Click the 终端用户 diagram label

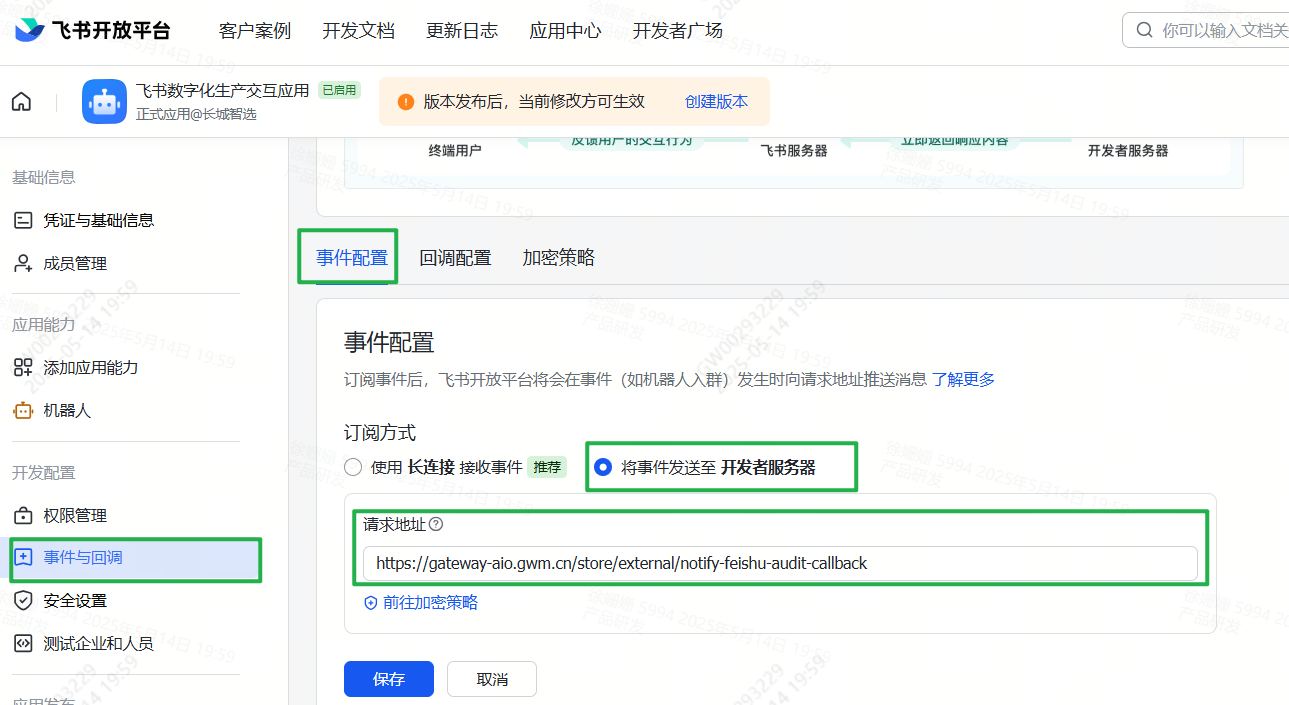(455, 151)
